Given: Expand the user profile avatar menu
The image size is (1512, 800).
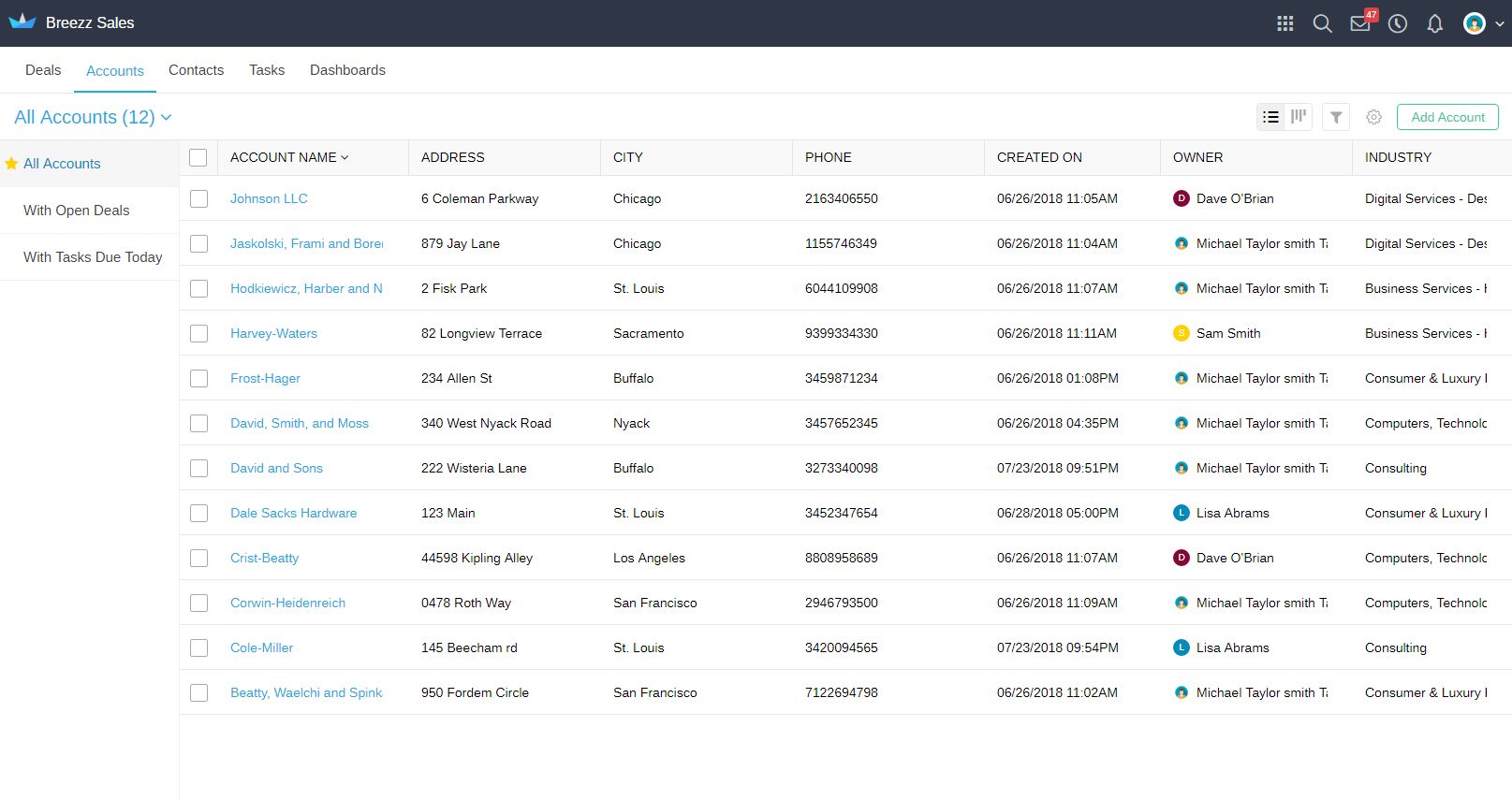Looking at the screenshot, I should (x=1483, y=23).
